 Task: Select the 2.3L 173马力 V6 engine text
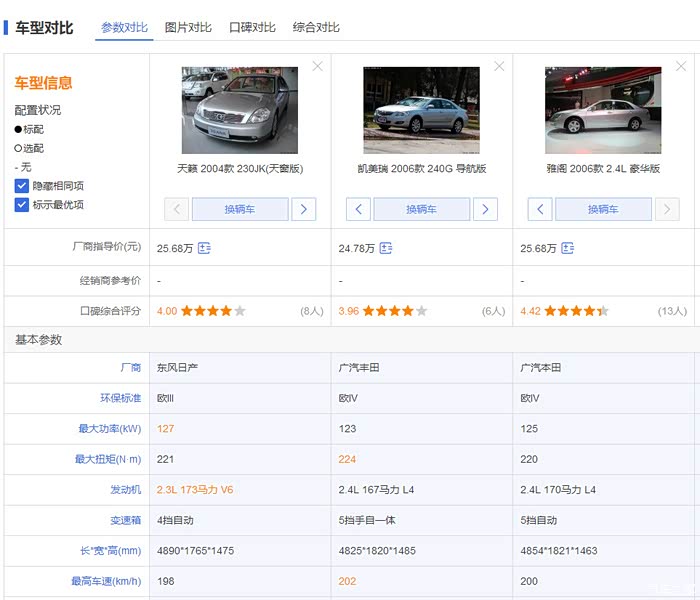[195, 490]
